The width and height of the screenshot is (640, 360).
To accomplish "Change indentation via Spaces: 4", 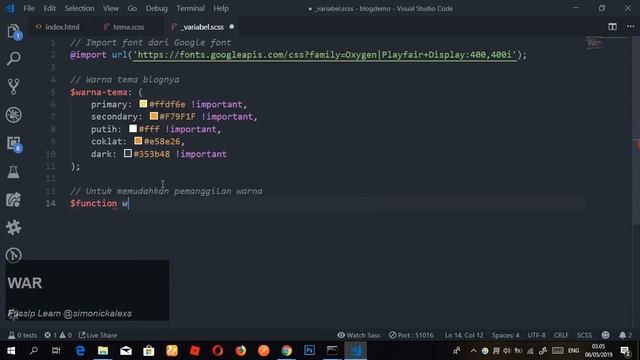I will [x=505, y=335].
